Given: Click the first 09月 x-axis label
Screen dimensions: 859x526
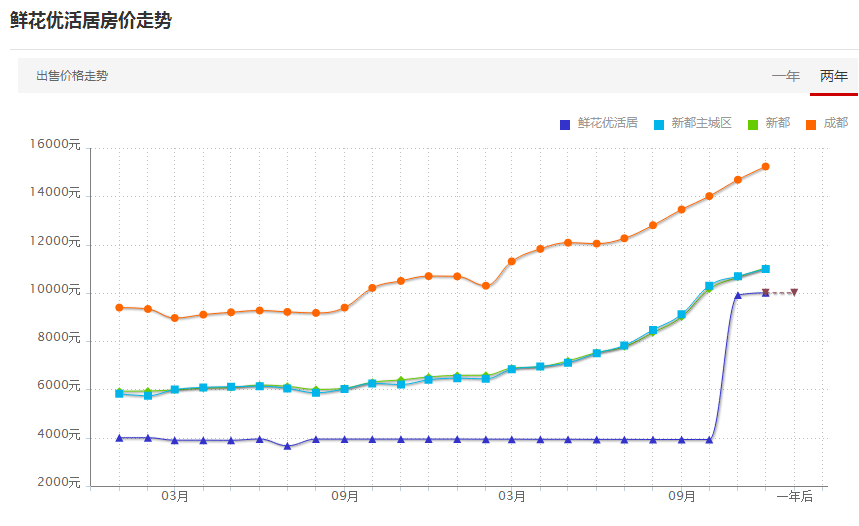Looking at the screenshot, I should (x=345, y=496).
